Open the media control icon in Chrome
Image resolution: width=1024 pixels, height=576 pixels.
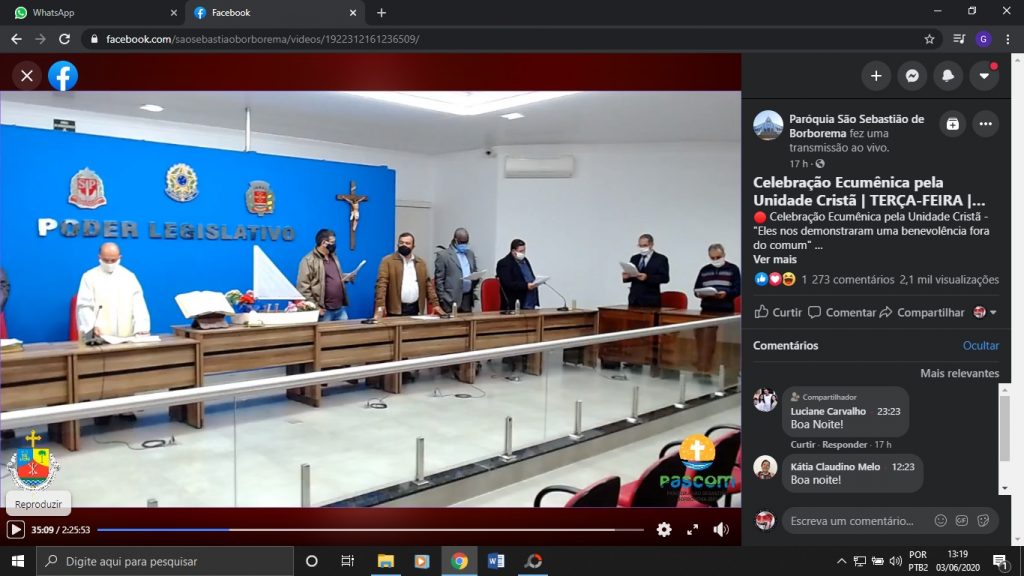(x=959, y=39)
